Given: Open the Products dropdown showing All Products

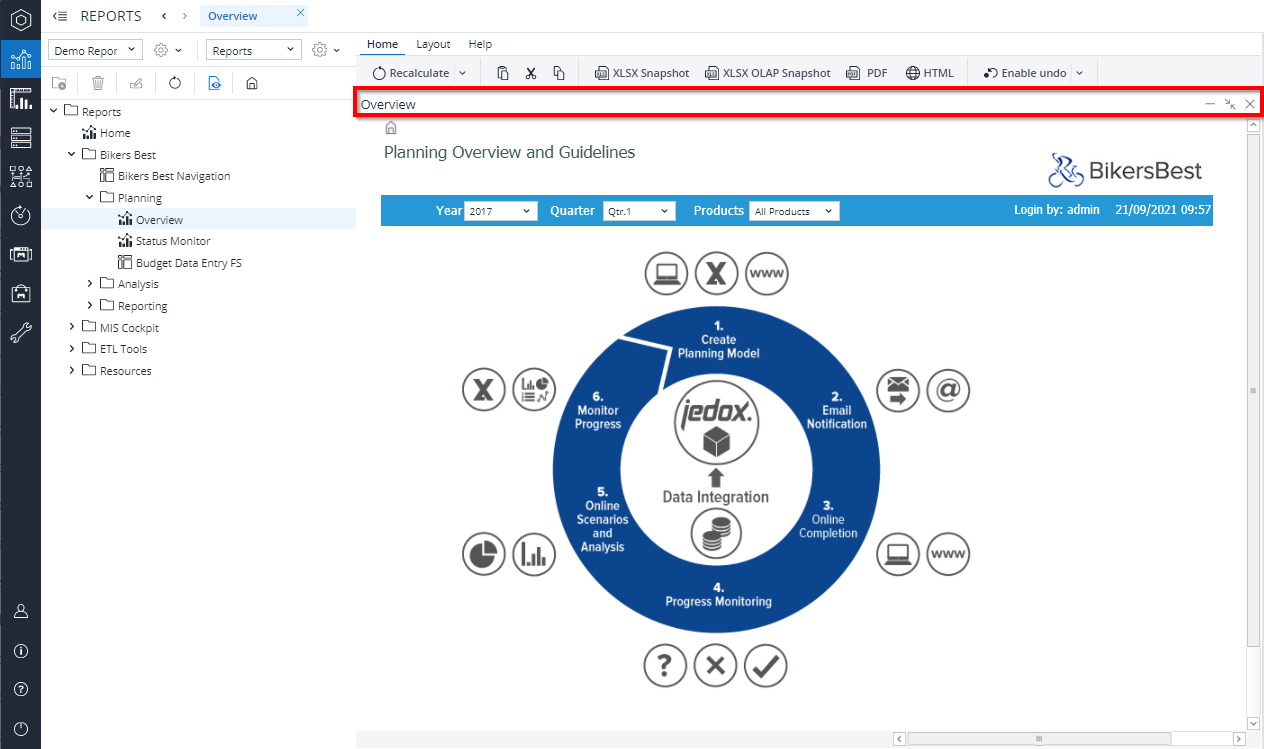Looking at the screenshot, I should [794, 211].
